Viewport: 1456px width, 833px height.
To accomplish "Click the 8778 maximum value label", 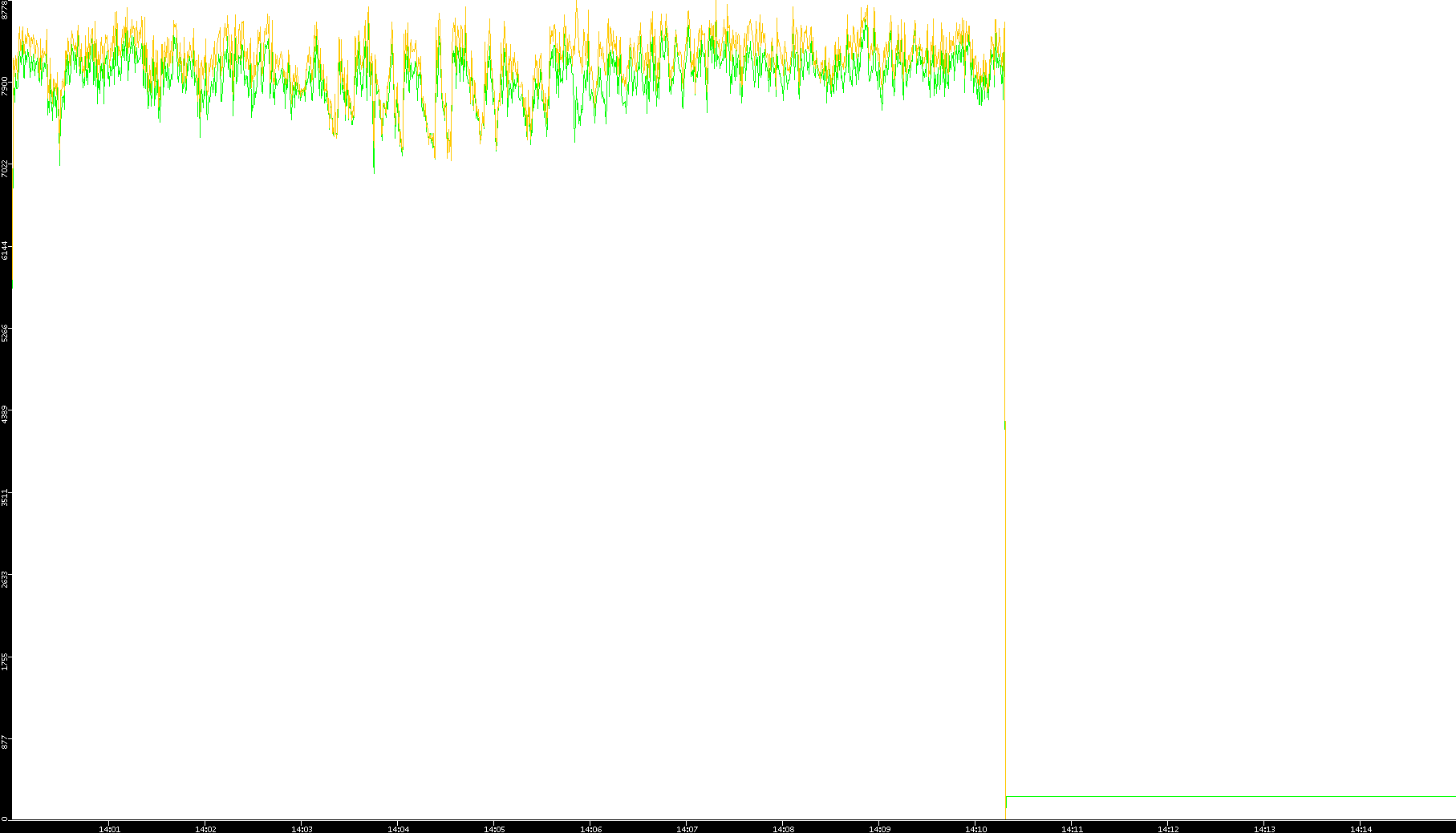I will 5,10.
